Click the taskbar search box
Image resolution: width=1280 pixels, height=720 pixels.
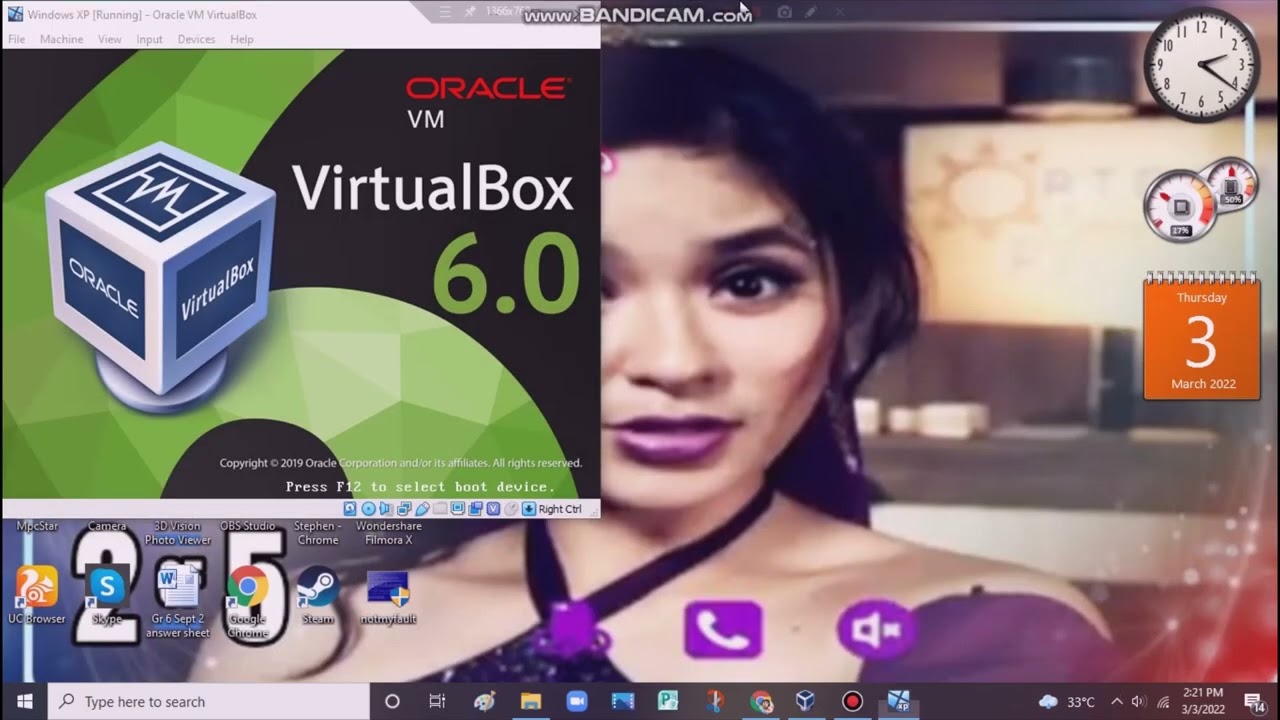tap(209, 701)
